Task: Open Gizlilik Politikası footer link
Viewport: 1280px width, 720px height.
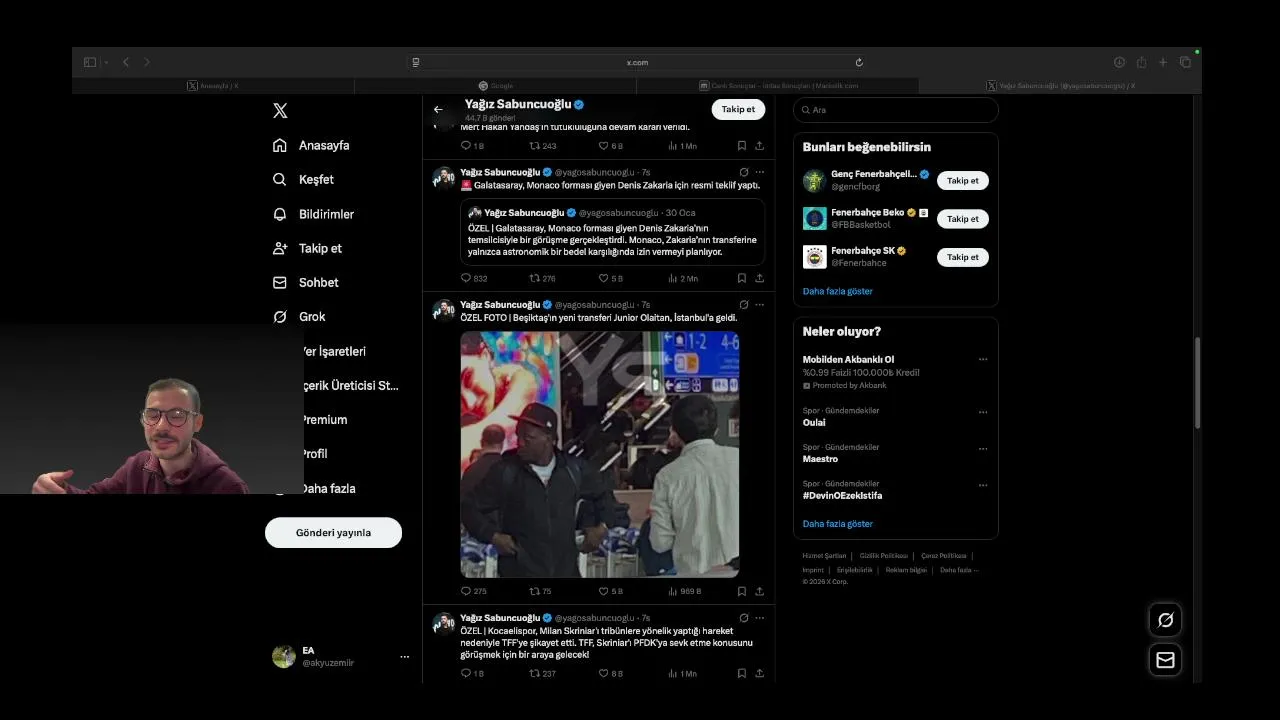Action: (884, 555)
